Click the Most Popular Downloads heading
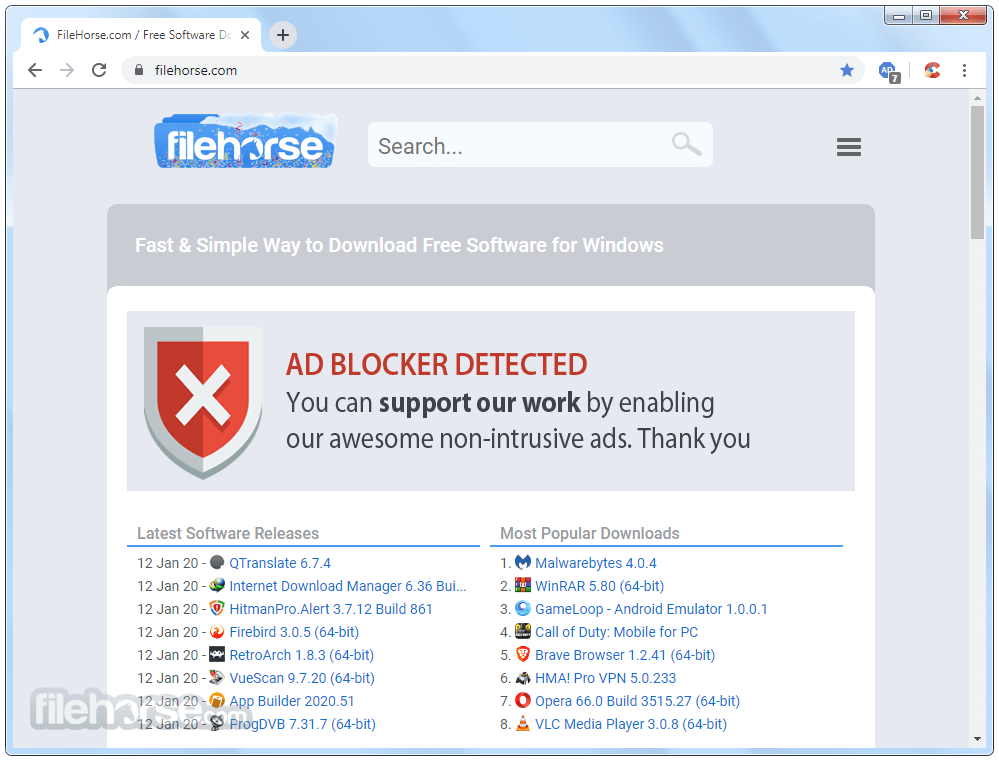Screen dimensions: 999x760 [x=589, y=533]
